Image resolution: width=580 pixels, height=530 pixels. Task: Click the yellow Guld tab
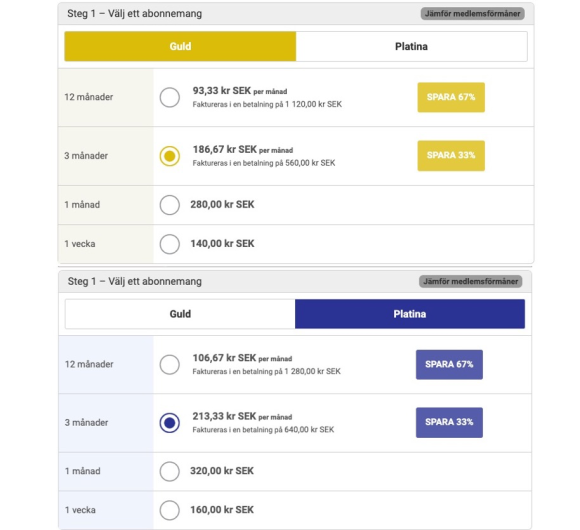coord(180,46)
